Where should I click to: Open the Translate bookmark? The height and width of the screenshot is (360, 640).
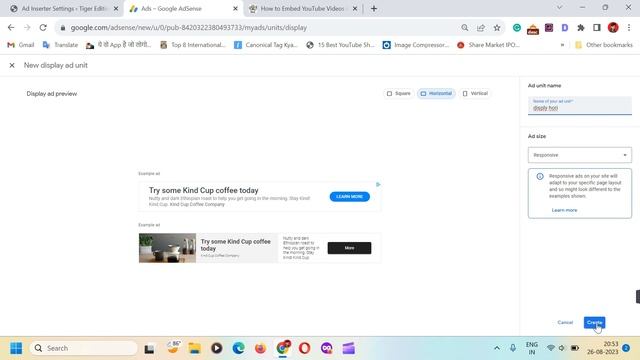pyautogui.click(x=60, y=45)
